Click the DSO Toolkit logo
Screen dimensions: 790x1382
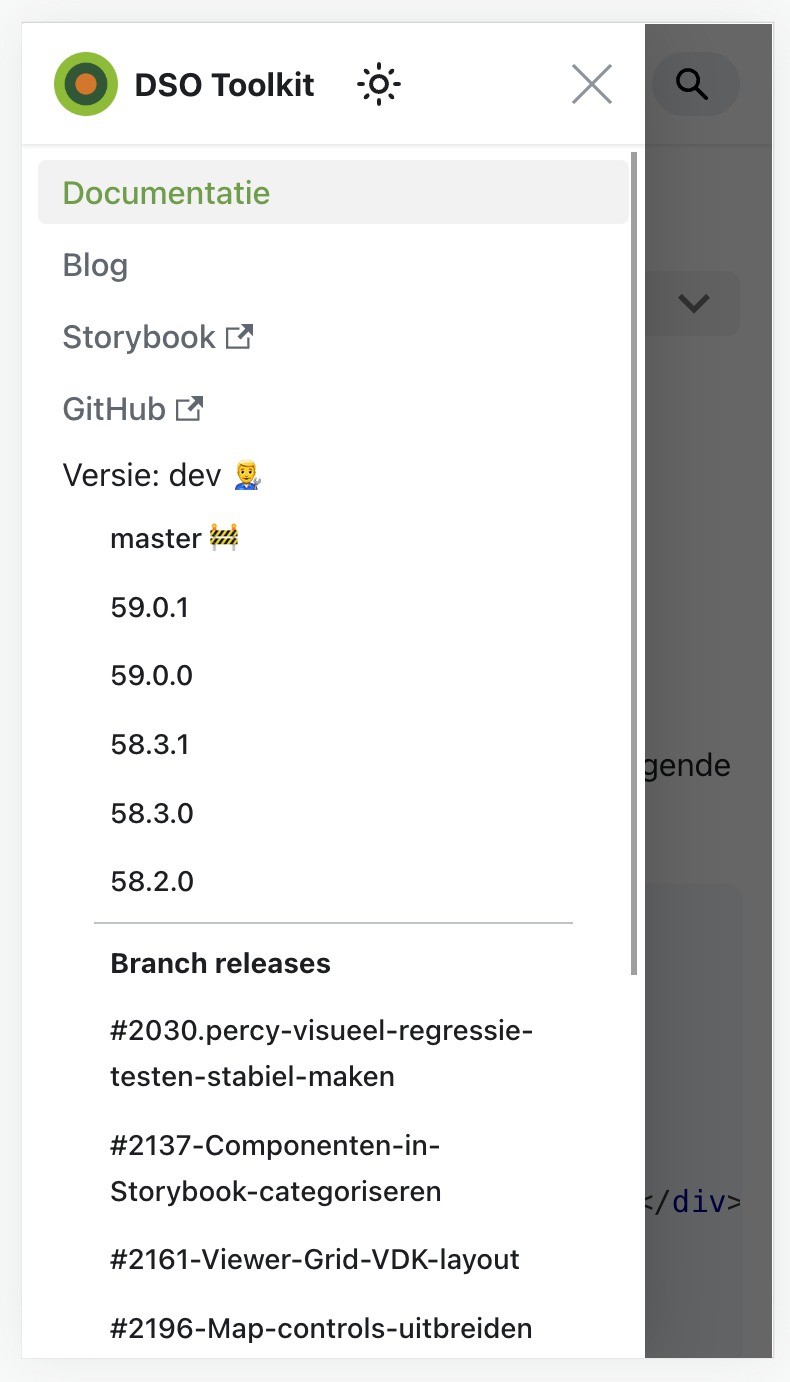pos(86,84)
